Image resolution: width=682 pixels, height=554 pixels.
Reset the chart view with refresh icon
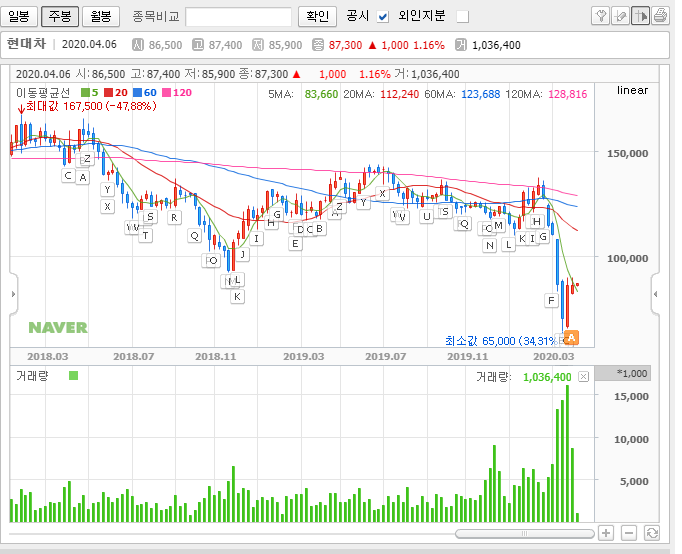(652, 533)
